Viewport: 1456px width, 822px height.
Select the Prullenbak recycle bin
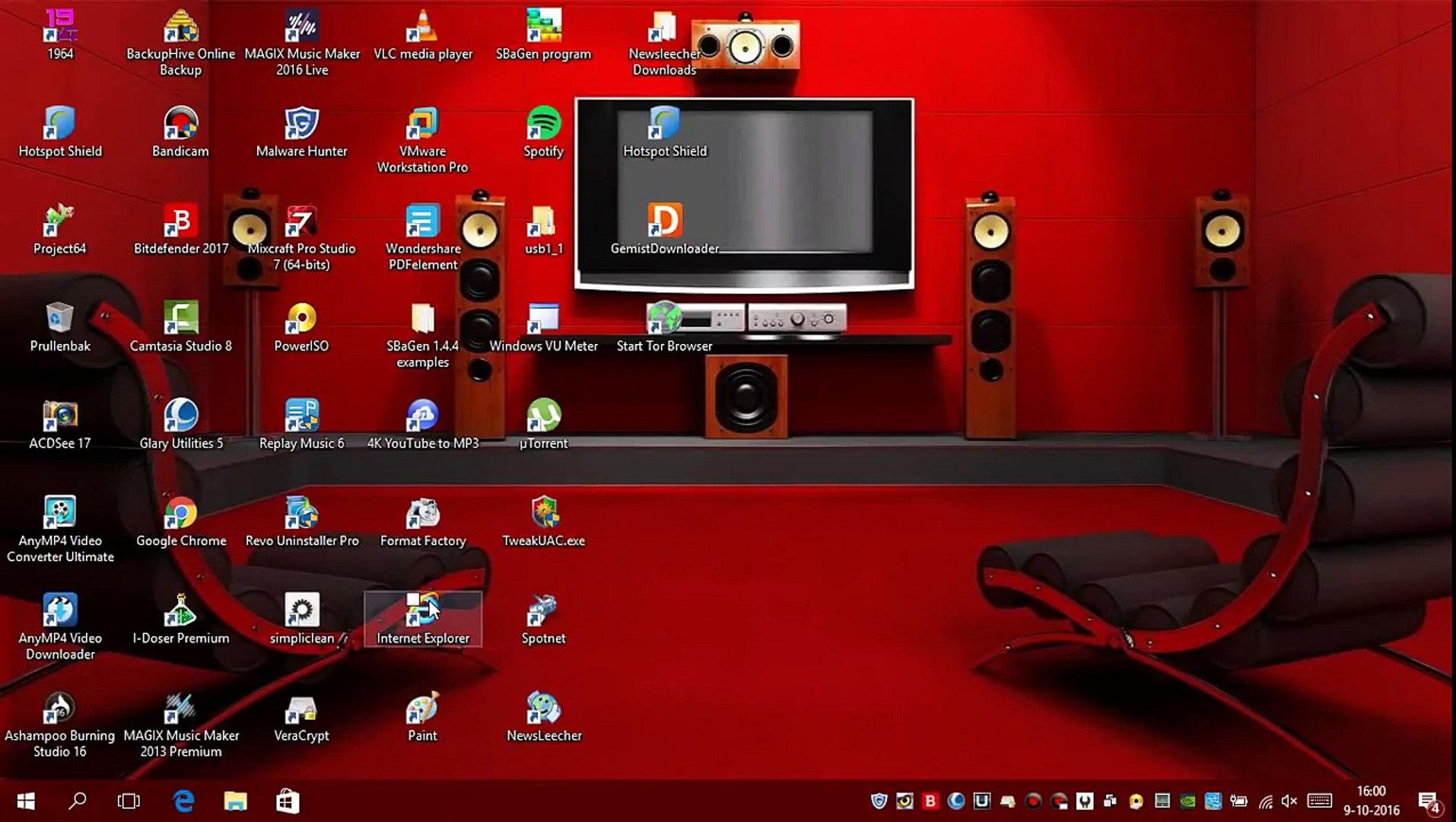pos(60,320)
